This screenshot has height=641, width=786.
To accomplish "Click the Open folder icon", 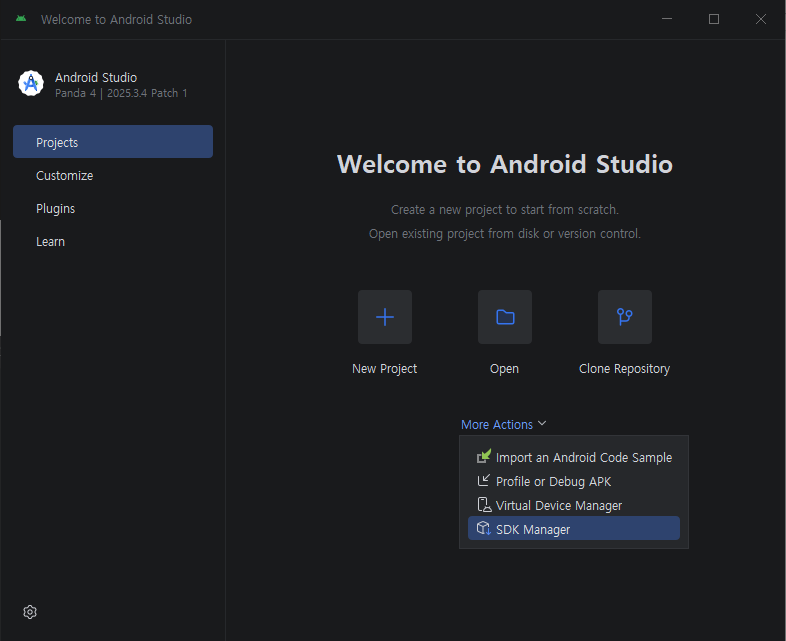I will (505, 317).
